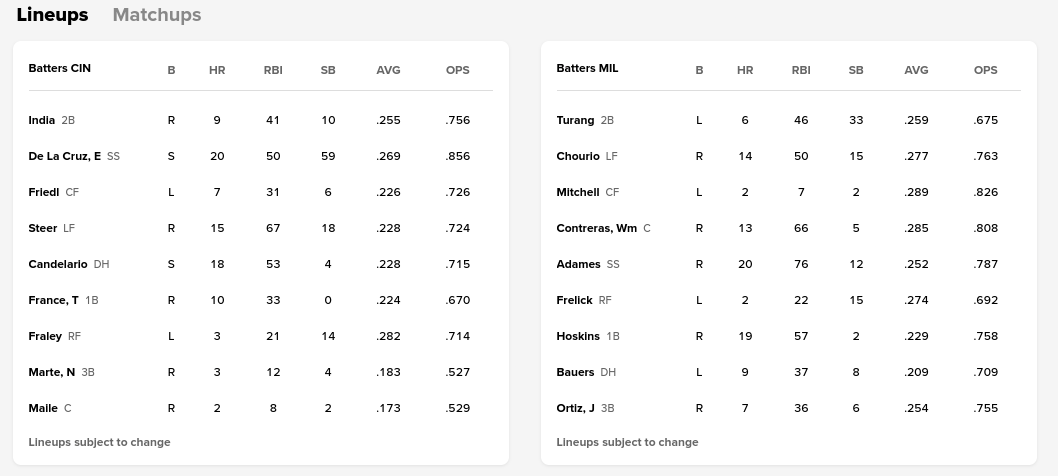Open Marte, N player profile
This screenshot has width=1058, height=476.
pos(51,372)
